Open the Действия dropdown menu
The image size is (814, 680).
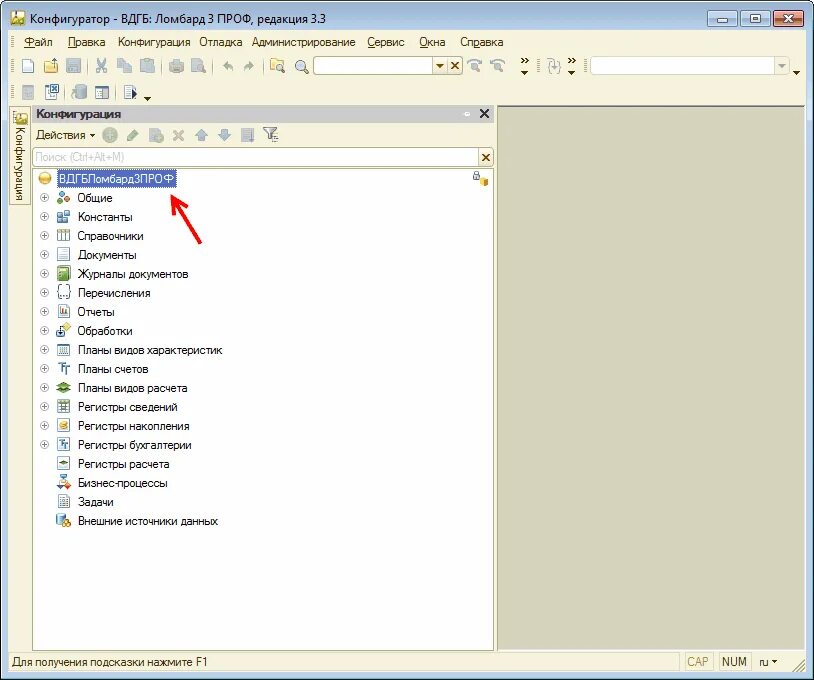click(65, 135)
